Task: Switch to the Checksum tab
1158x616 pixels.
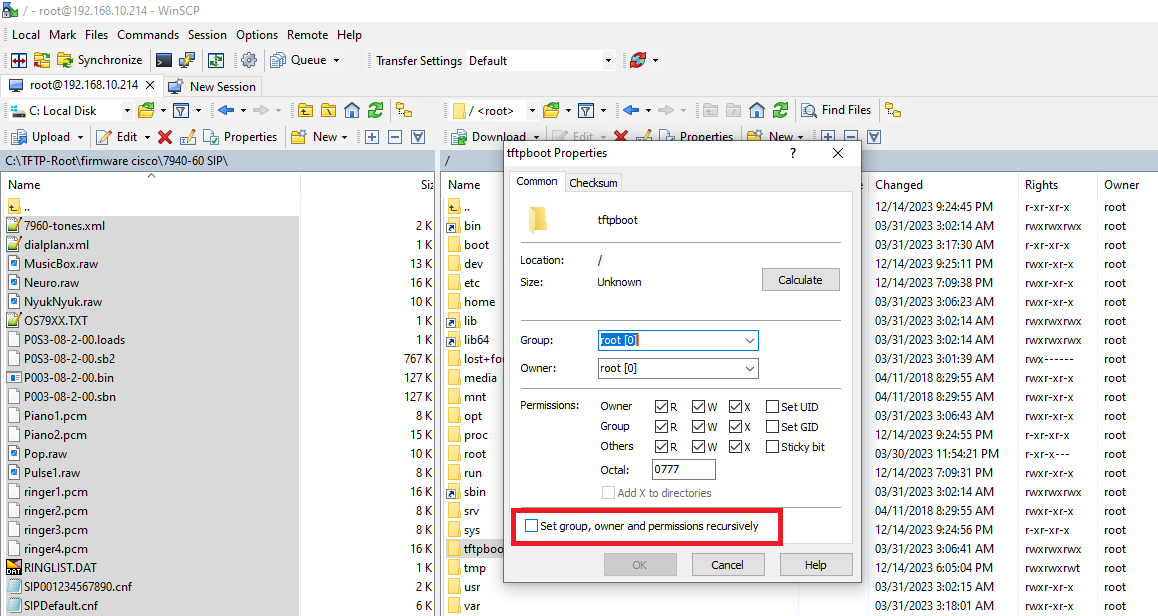Action: click(593, 183)
